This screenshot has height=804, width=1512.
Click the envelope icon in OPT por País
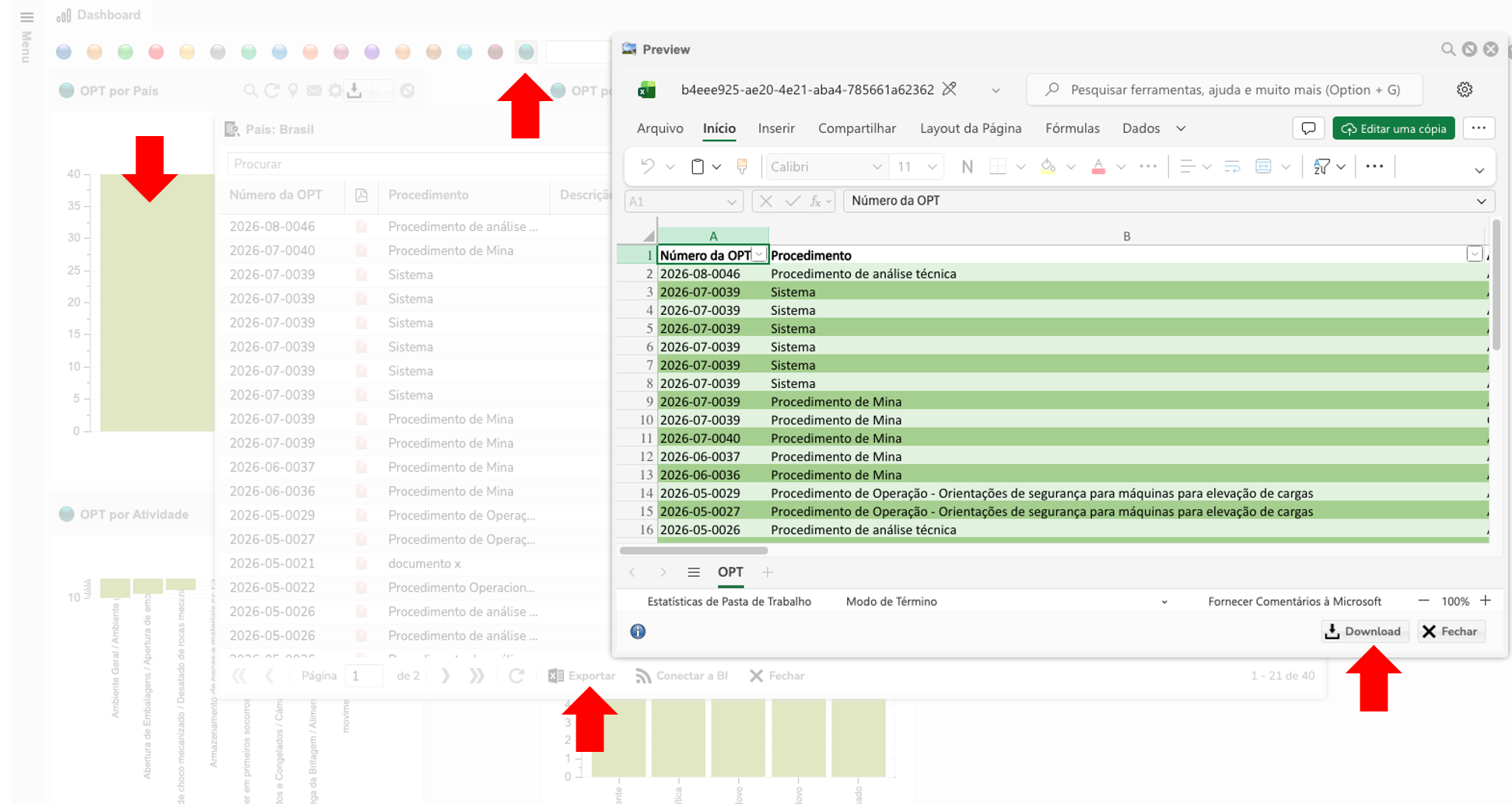tap(314, 91)
